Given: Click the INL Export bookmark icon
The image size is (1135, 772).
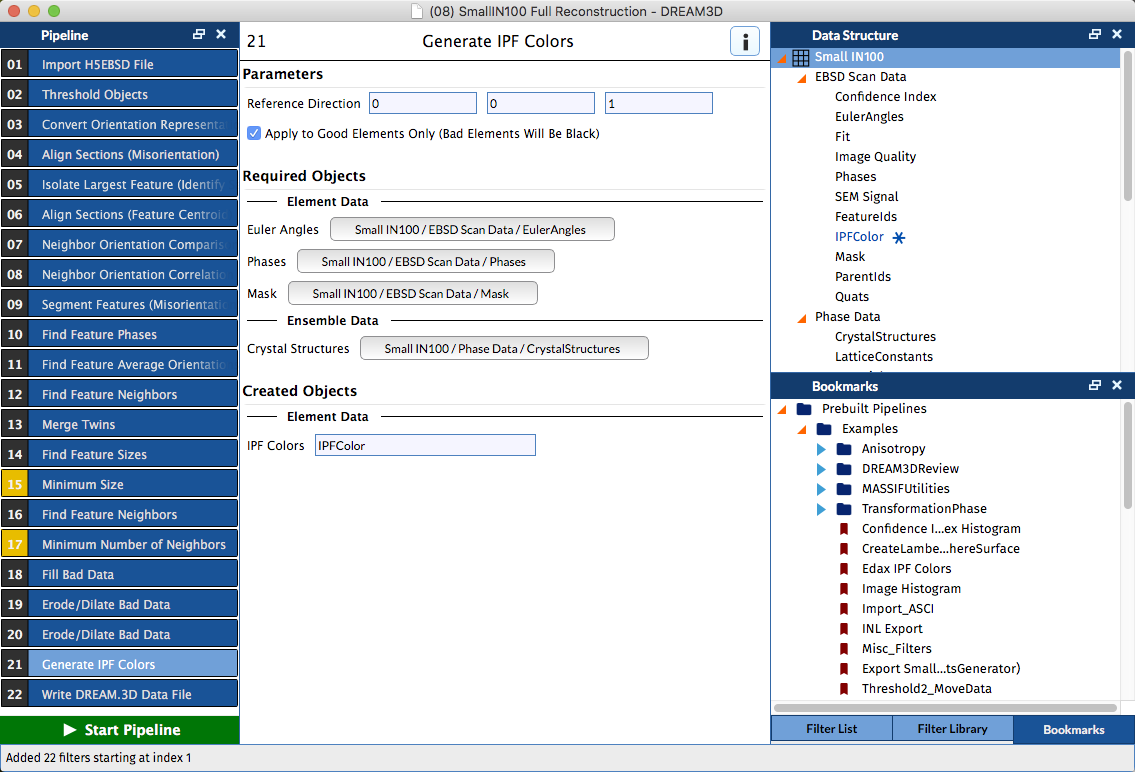Looking at the screenshot, I should click(844, 629).
